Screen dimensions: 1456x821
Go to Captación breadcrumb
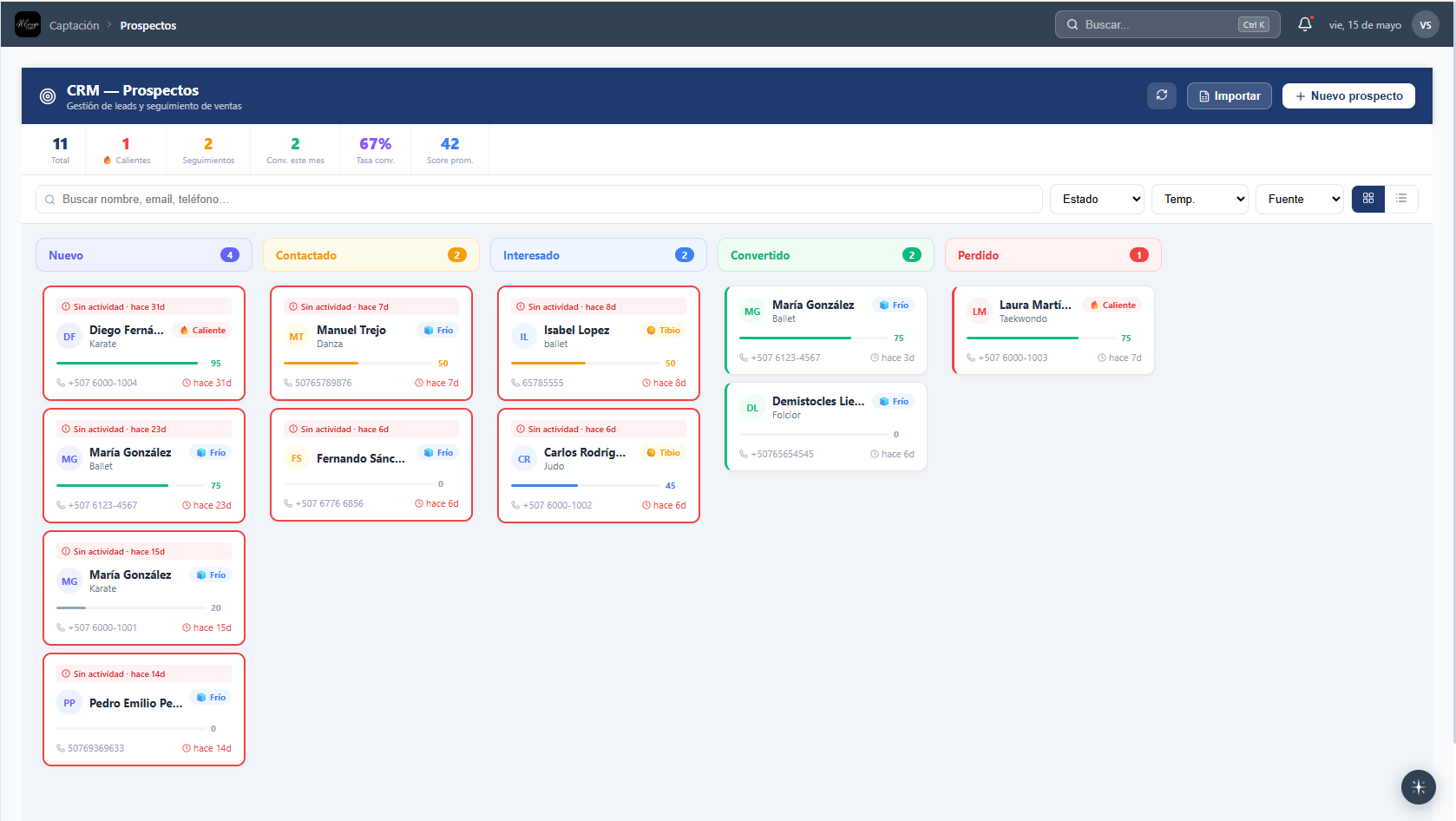tap(75, 25)
